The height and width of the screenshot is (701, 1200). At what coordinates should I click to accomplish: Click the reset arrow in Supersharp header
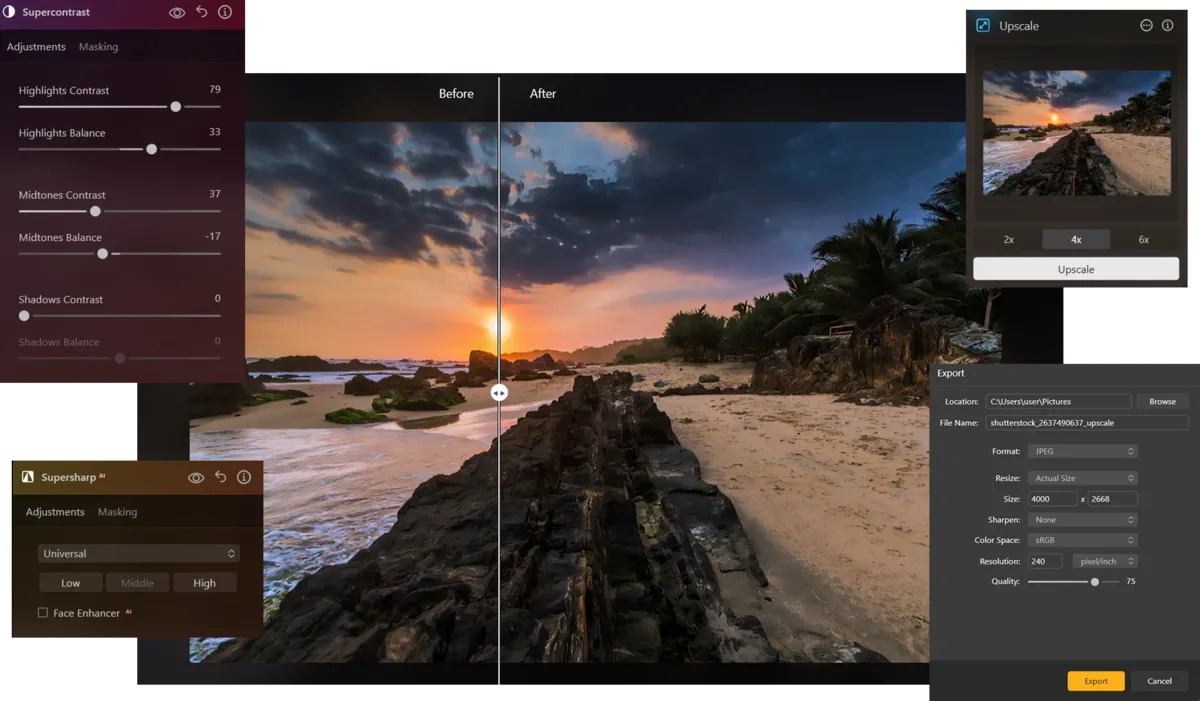coord(220,477)
